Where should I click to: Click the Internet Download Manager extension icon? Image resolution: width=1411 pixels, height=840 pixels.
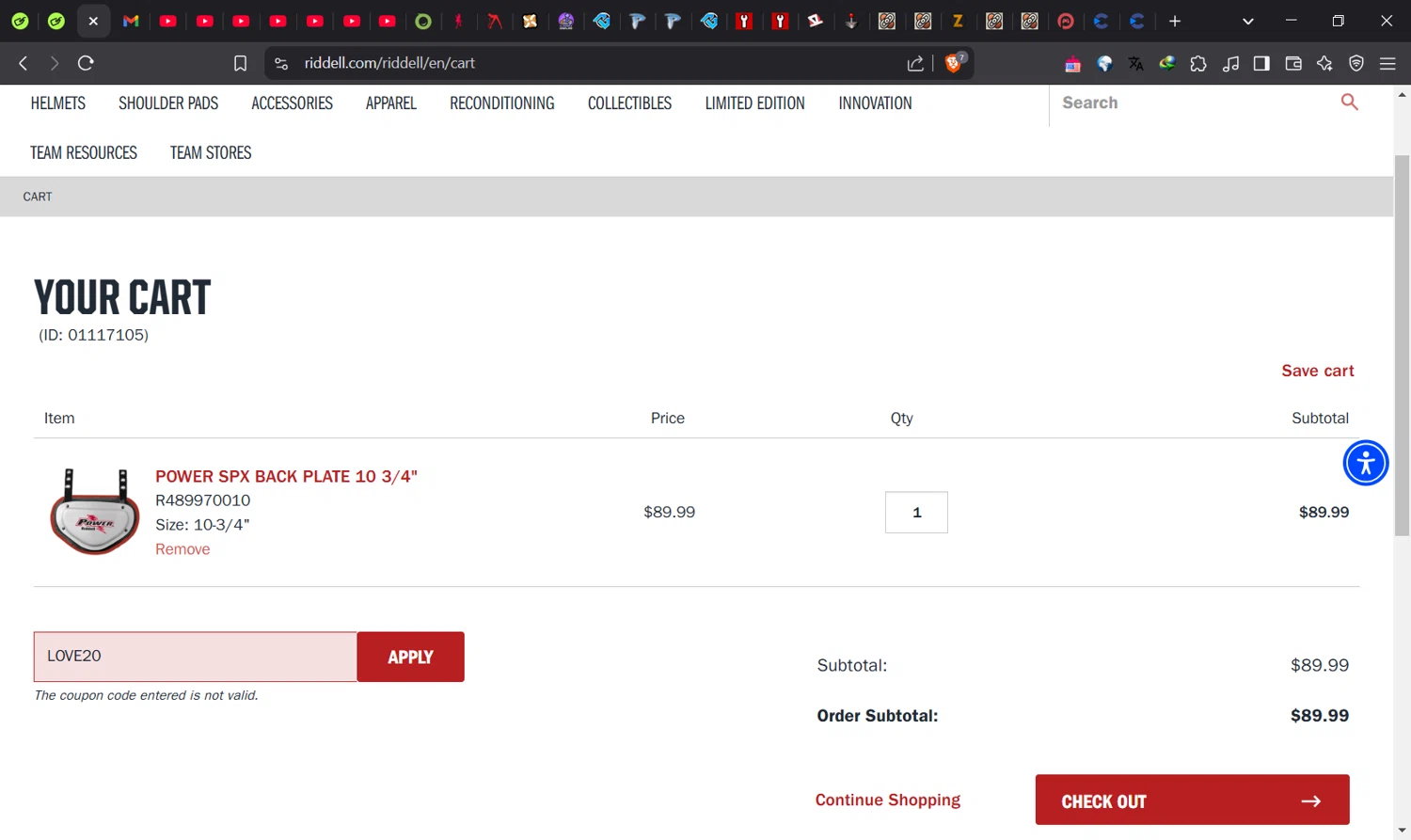point(1167,63)
